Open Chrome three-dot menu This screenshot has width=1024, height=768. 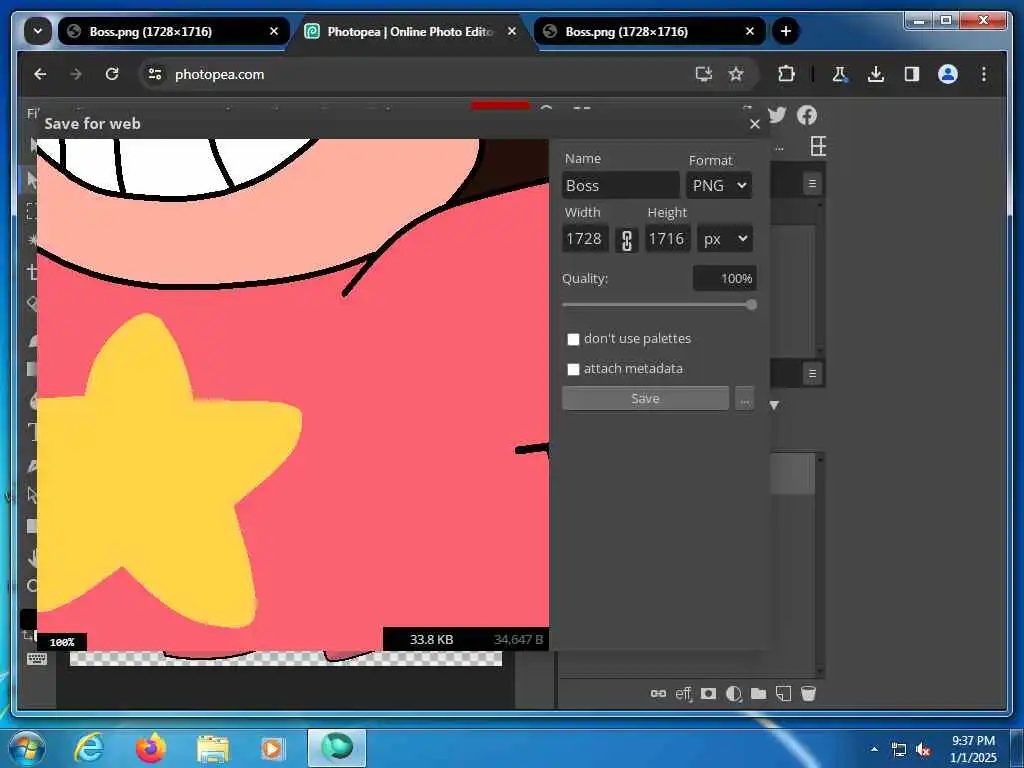pyautogui.click(x=984, y=74)
